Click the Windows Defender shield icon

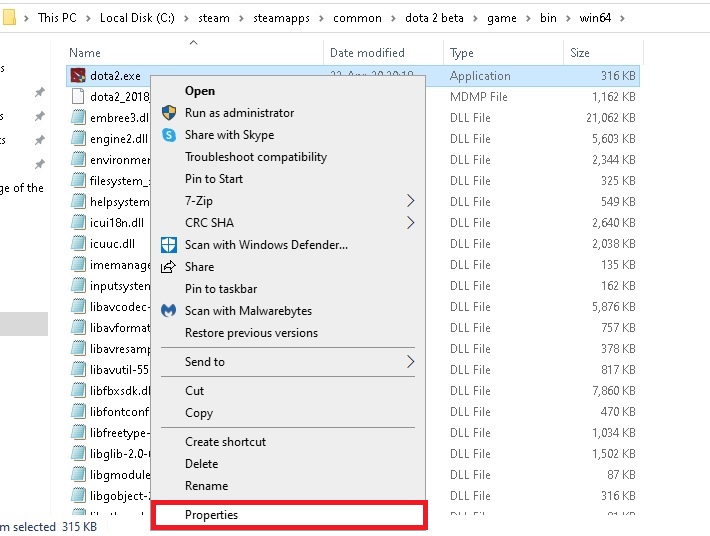click(169, 245)
